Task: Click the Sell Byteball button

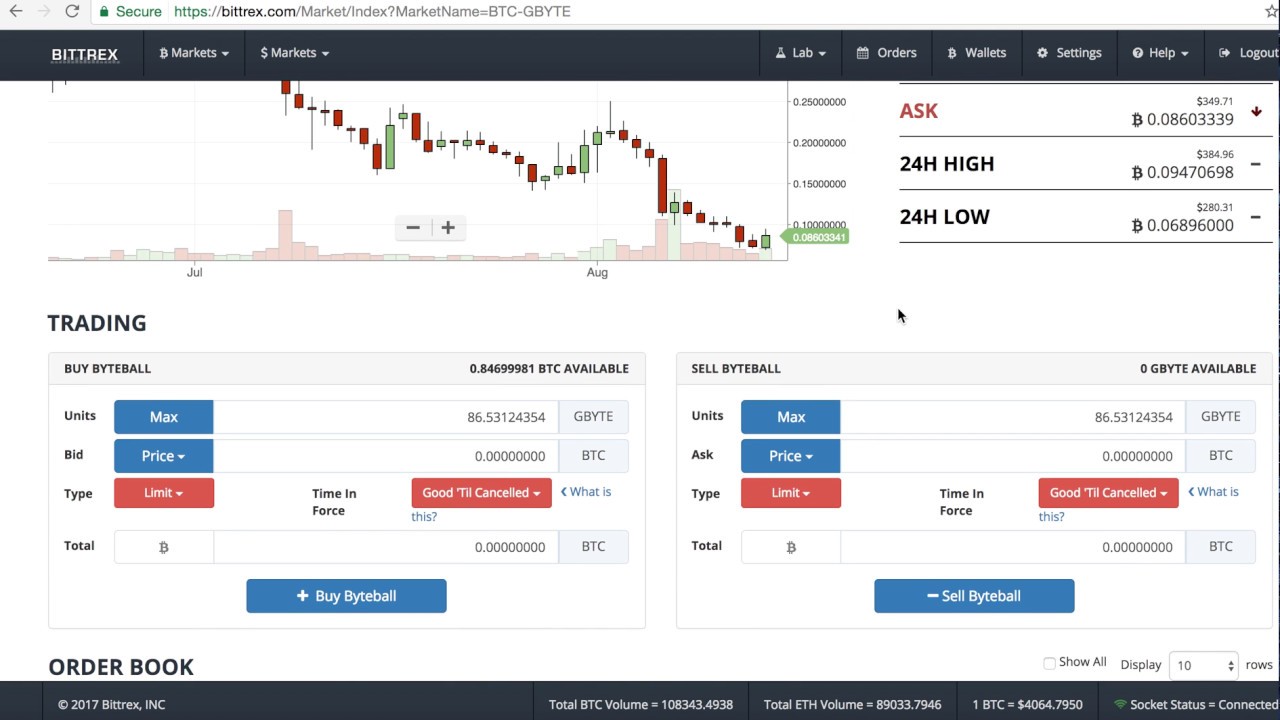Action: [x=974, y=596]
